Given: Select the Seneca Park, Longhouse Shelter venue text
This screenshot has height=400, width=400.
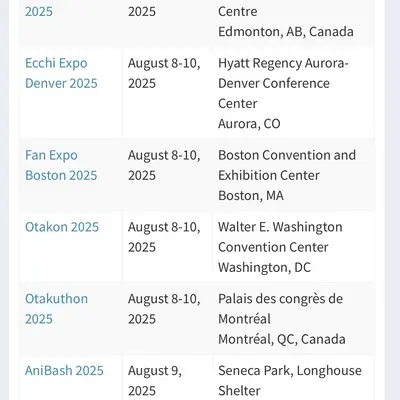Looking at the screenshot, I should [x=290, y=380].
